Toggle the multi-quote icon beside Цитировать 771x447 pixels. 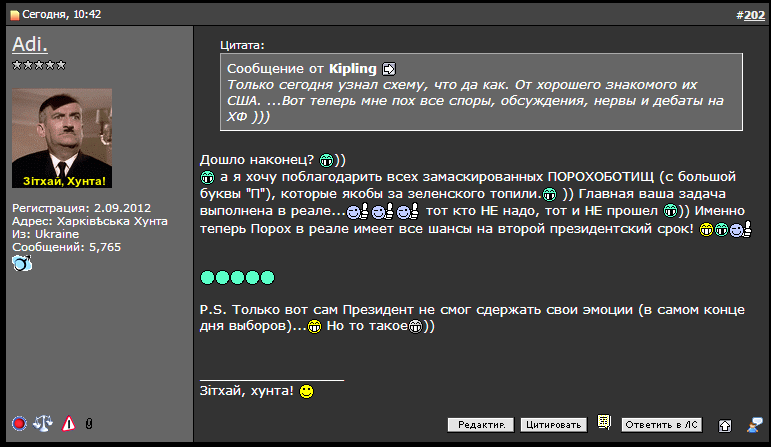604,422
